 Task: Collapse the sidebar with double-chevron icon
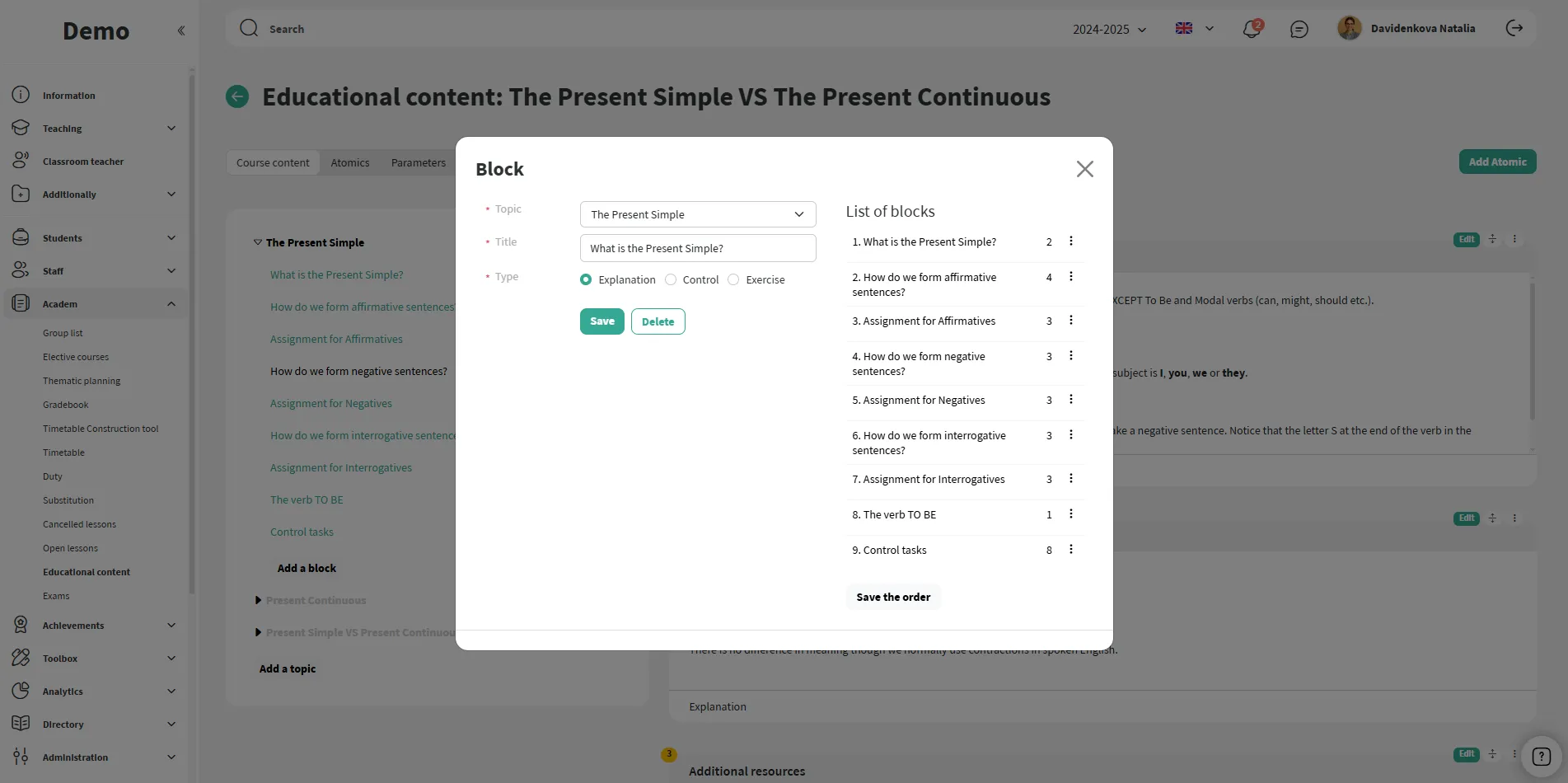click(x=181, y=31)
